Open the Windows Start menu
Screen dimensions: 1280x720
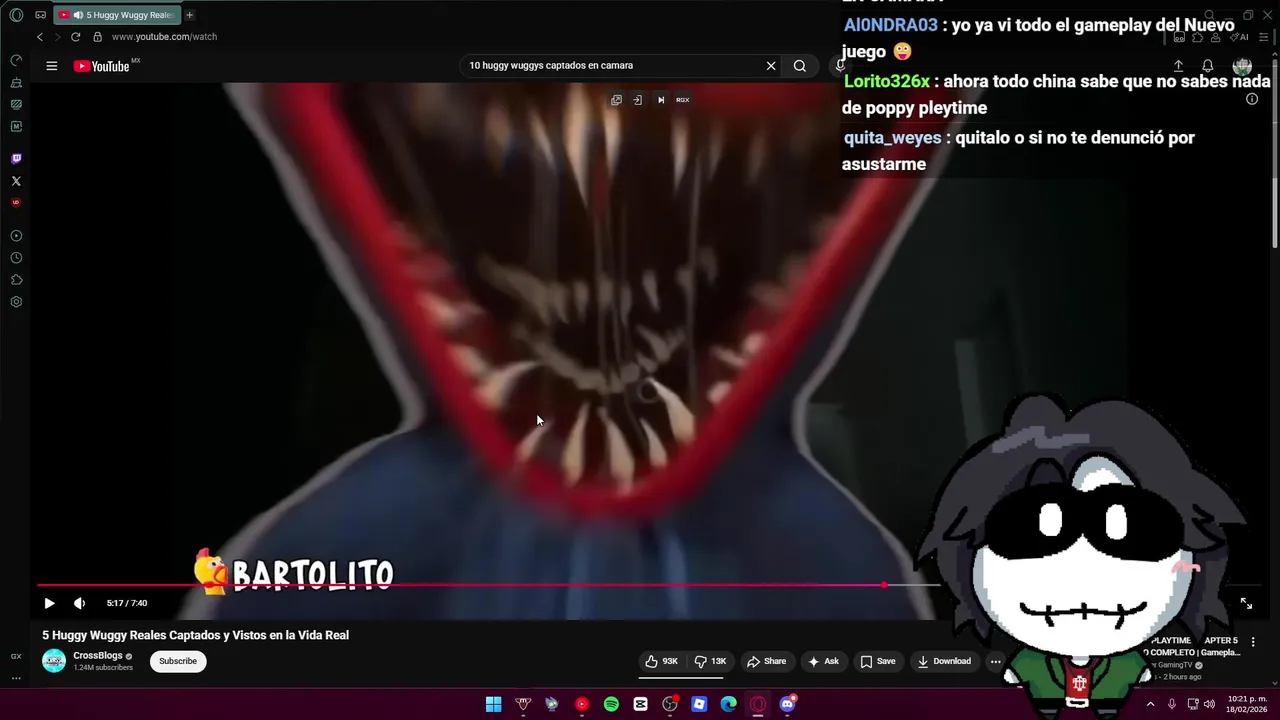[x=494, y=704]
